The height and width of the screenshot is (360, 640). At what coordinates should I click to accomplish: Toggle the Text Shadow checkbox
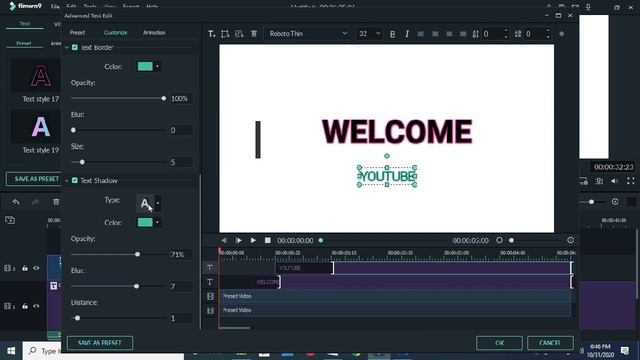(75, 180)
